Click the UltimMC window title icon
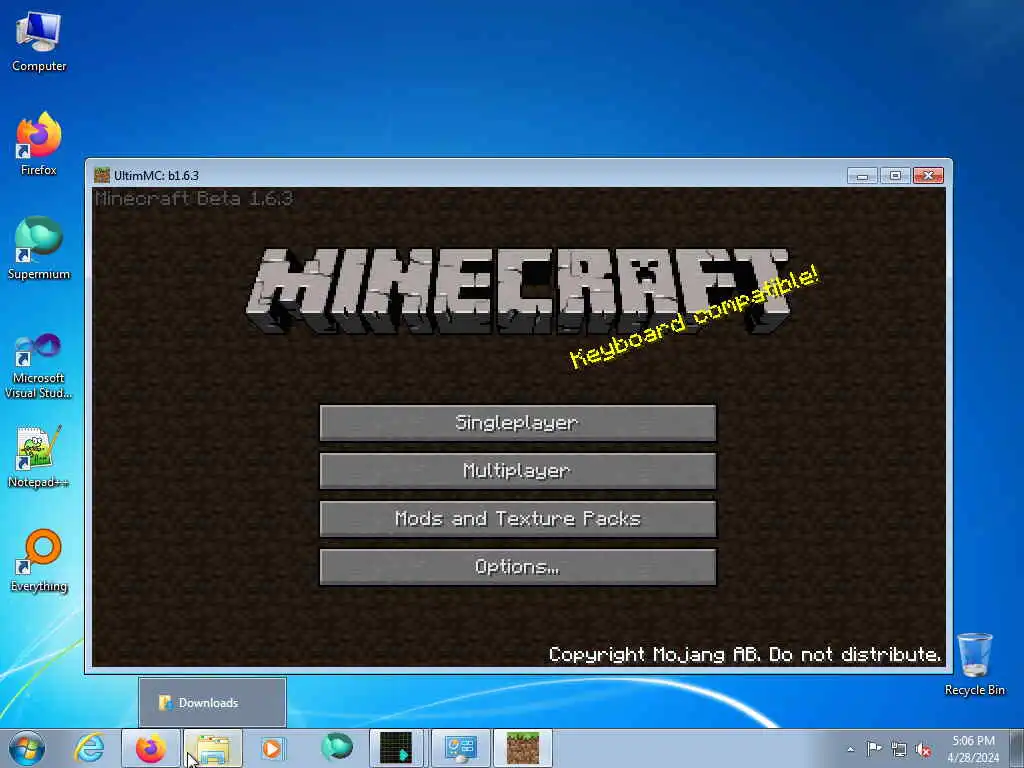Viewport: 1024px width, 768px height. (x=102, y=175)
